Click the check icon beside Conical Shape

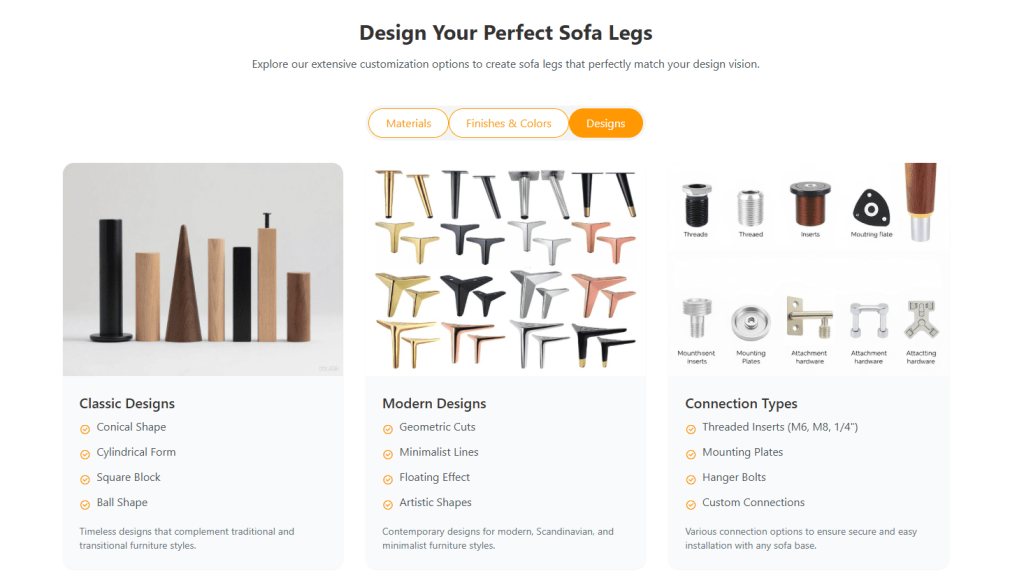tap(86, 427)
